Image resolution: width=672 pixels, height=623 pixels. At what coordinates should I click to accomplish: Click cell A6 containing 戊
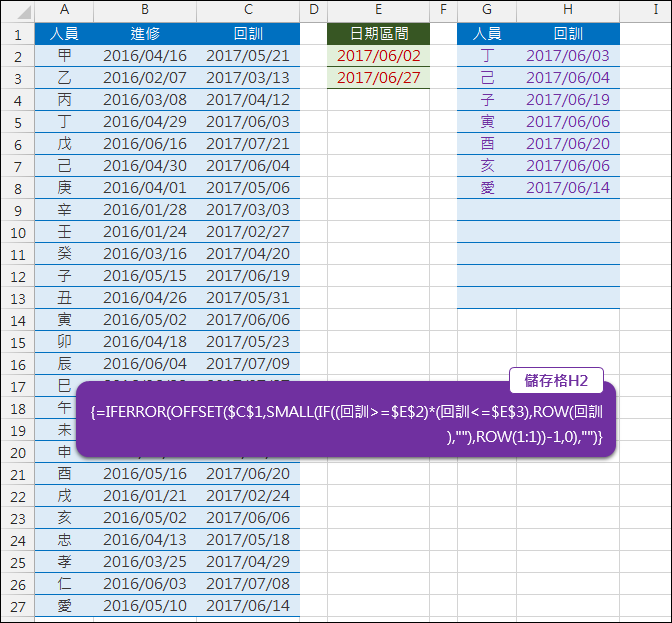pyautogui.click(x=64, y=144)
